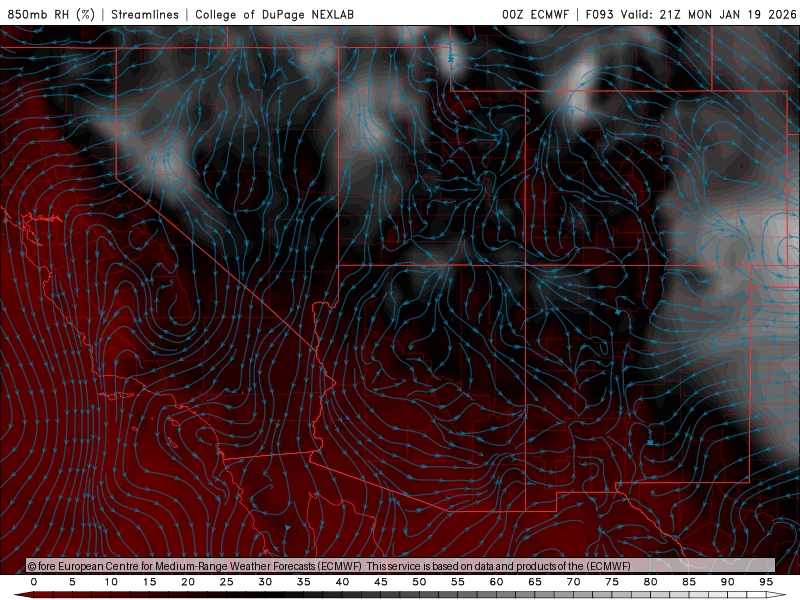Screen dimensions: 800x600
Task: Pick the "35" value on the color scale
Action: pos(304,582)
